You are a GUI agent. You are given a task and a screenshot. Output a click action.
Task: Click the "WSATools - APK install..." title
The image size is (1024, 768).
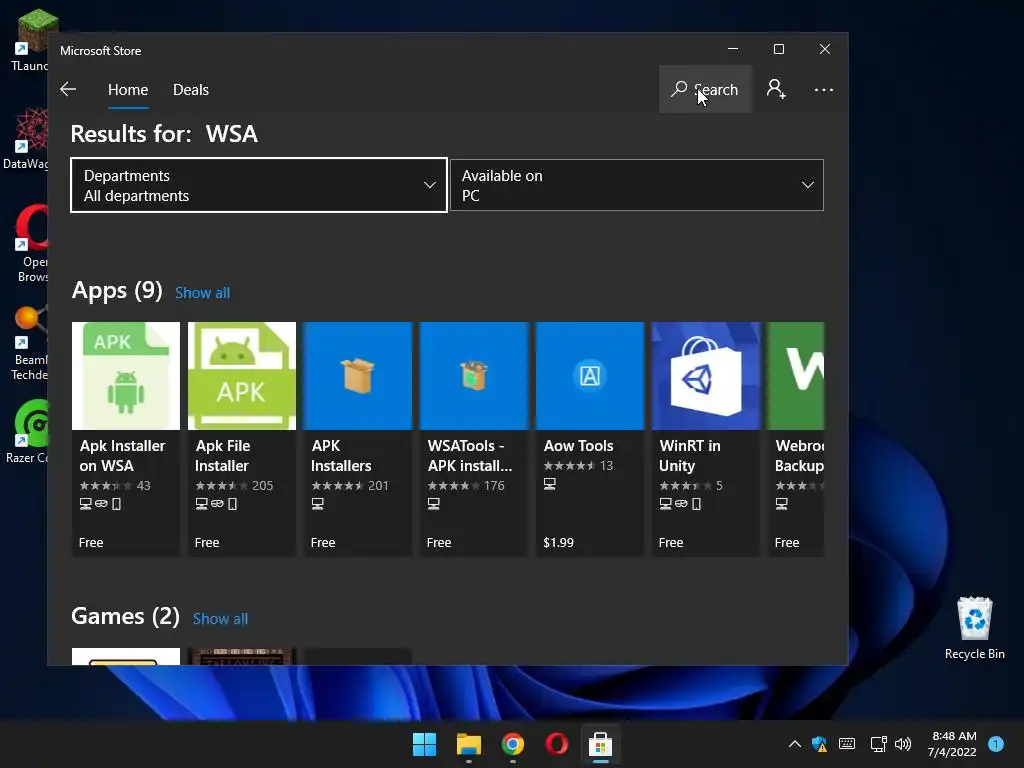(x=470, y=456)
